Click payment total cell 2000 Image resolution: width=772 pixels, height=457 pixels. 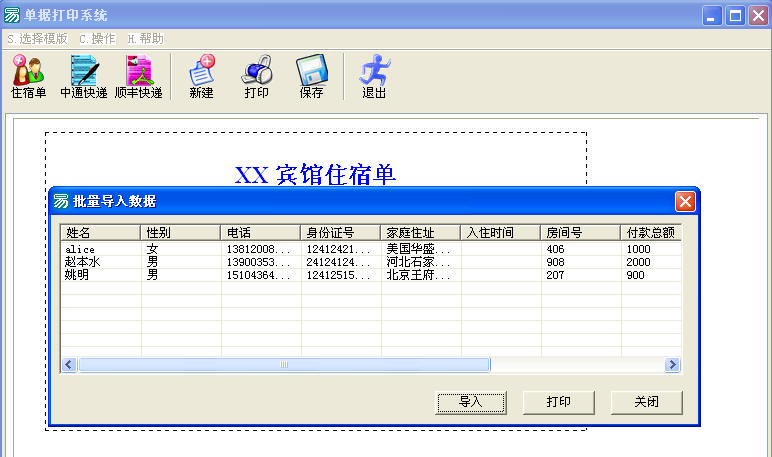pos(638,262)
